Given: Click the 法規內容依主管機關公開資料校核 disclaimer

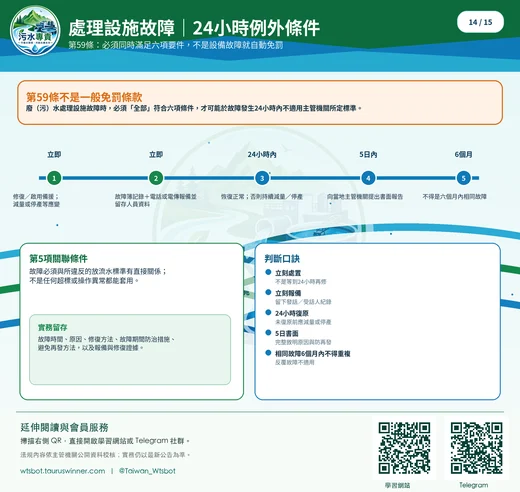Looking at the screenshot, I should click(x=105, y=455).
